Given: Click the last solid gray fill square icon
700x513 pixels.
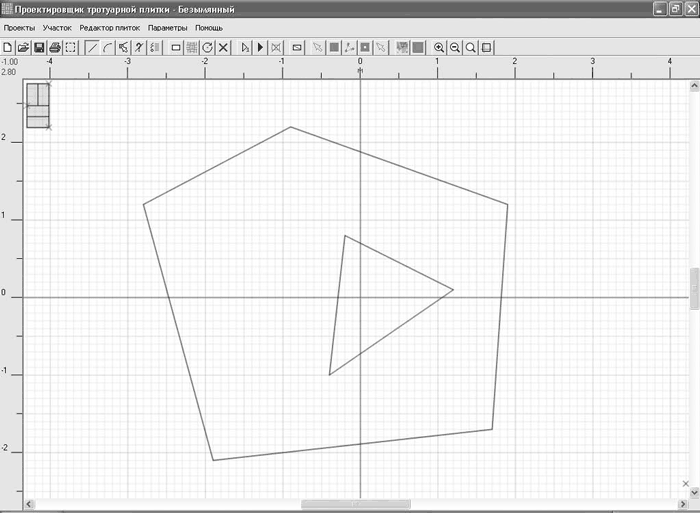Looking at the screenshot, I should coord(418,47).
